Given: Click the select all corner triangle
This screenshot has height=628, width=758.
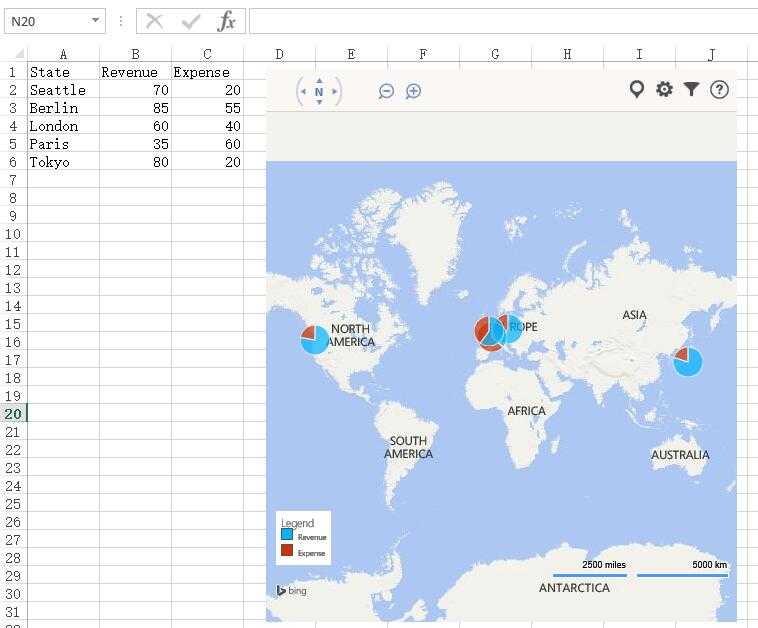Looking at the screenshot, I should [19, 53].
